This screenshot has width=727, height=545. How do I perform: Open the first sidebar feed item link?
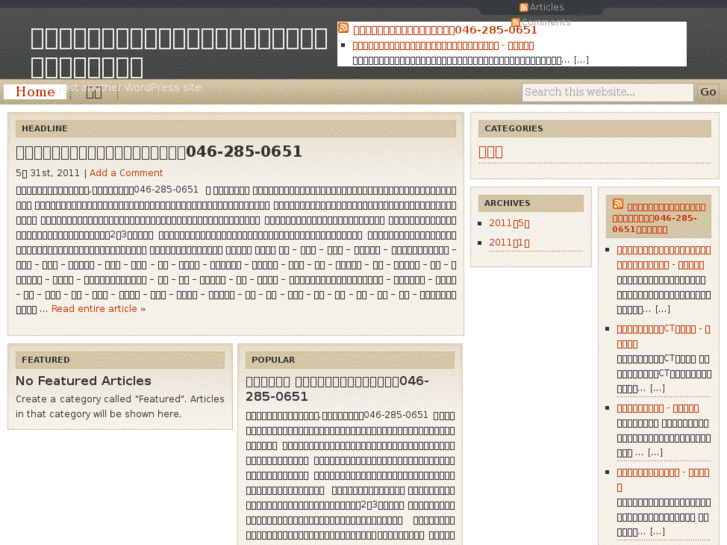click(663, 257)
